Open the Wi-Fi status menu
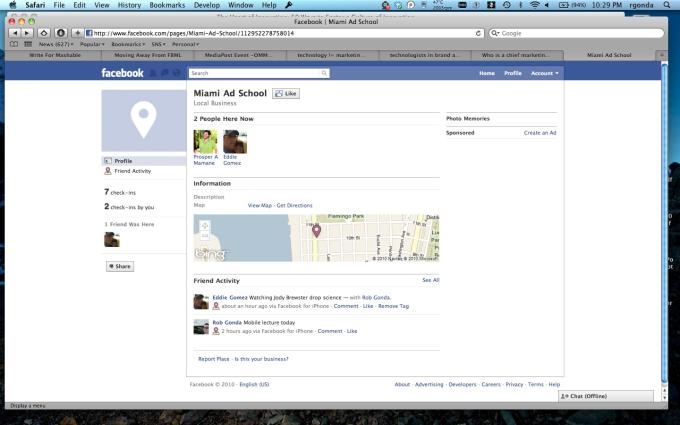The height and width of the screenshot is (425, 680). [535, 5]
